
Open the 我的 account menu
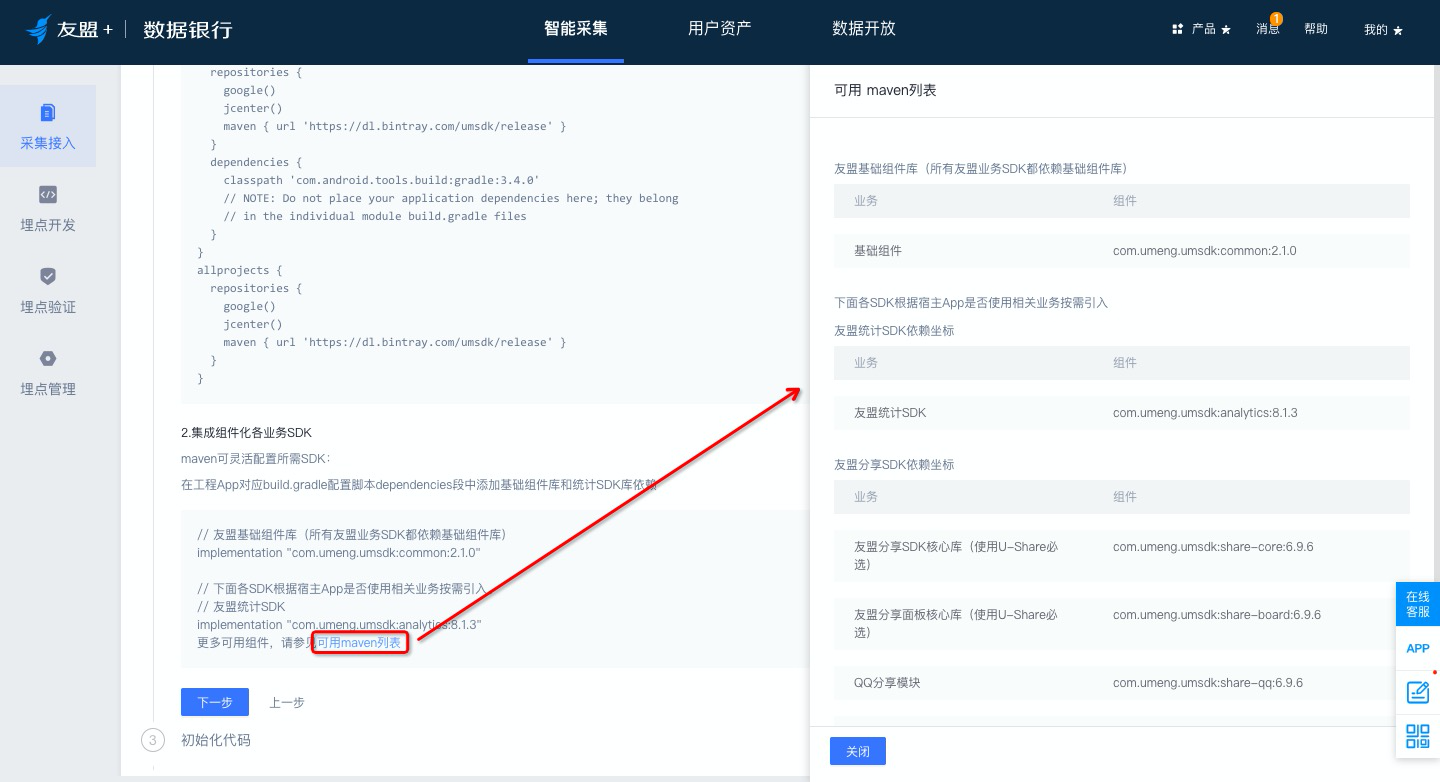pyautogui.click(x=1383, y=30)
